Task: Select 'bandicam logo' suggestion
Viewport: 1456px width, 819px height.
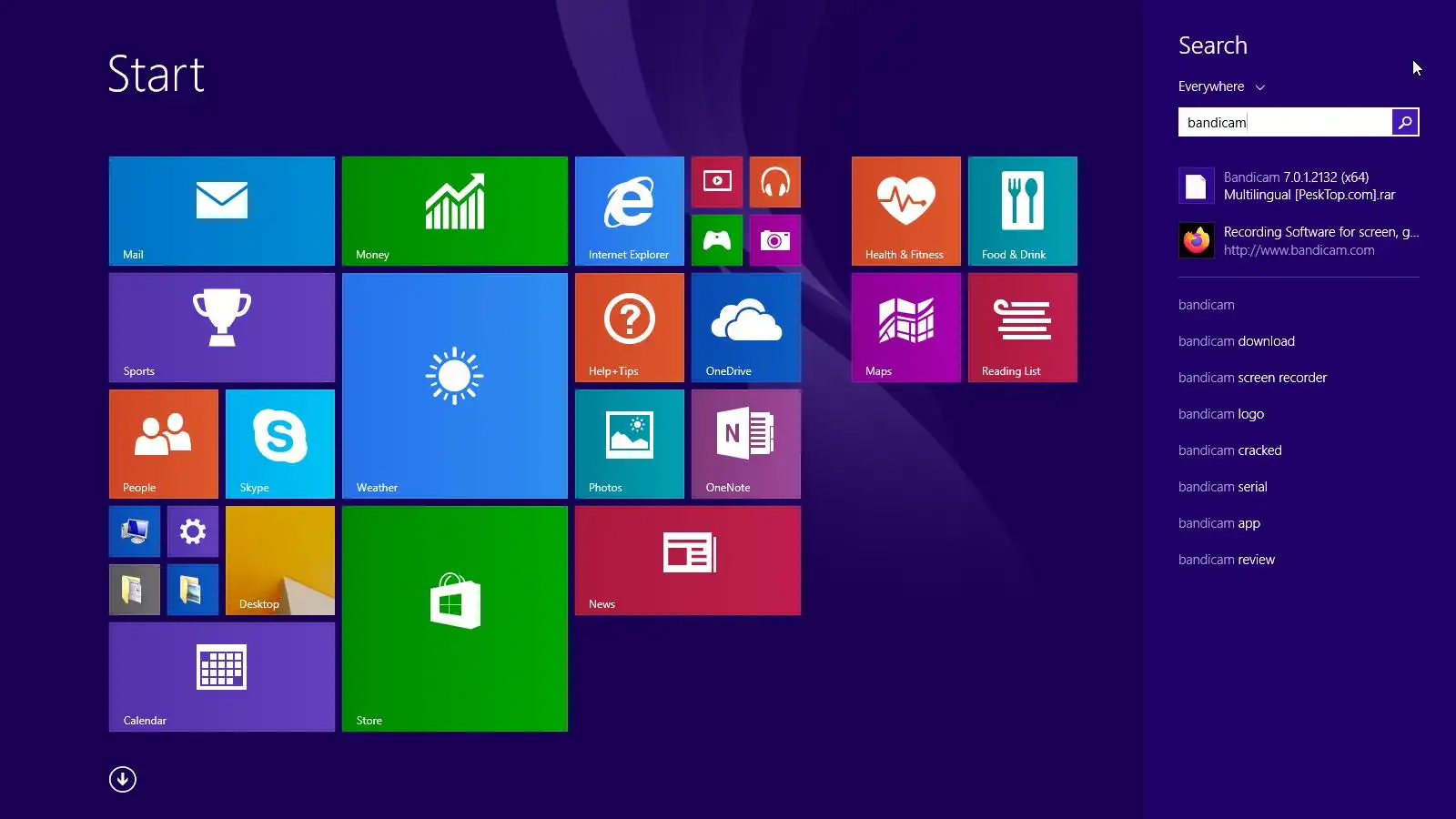Action: [x=1221, y=414]
